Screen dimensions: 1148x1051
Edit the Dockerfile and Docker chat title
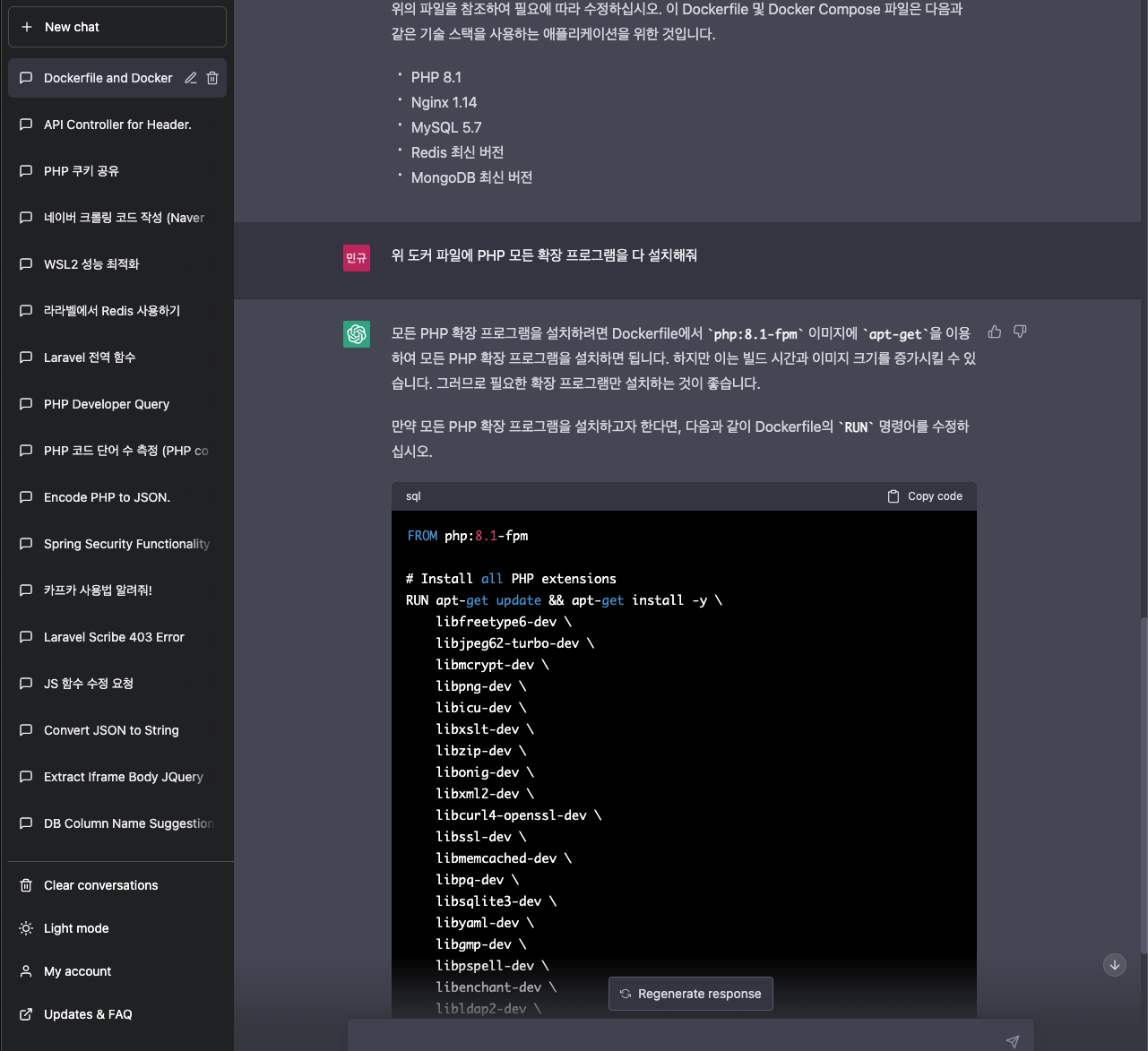point(191,78)
